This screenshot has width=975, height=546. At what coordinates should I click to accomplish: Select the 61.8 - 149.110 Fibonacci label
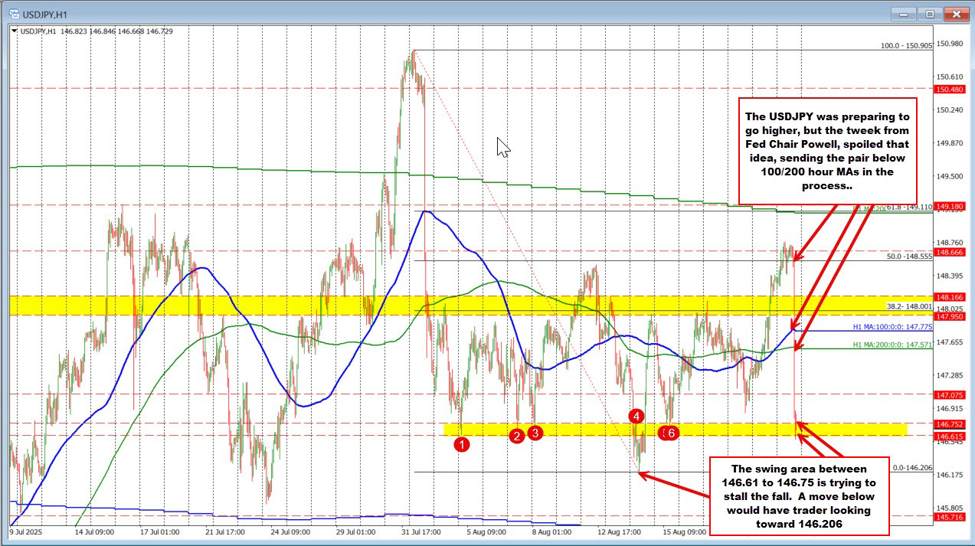pyautogui.click(x=910, y=207)
